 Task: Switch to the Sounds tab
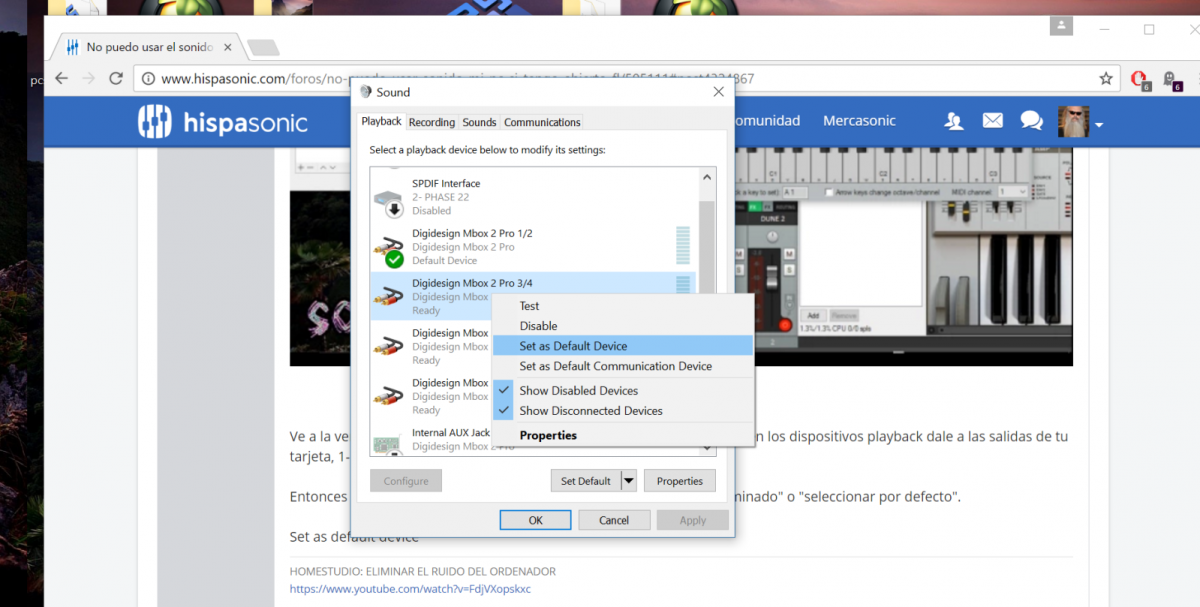pos(479,122)
